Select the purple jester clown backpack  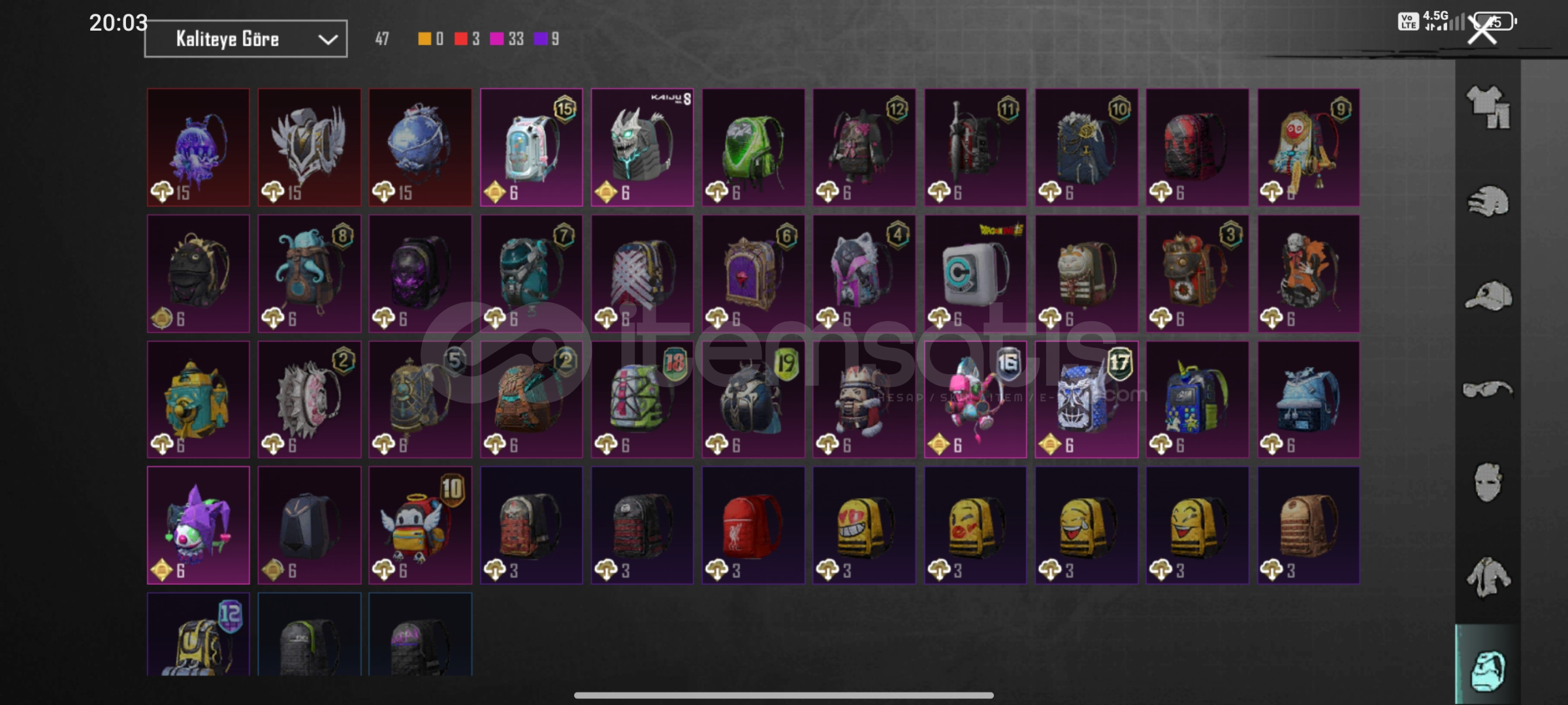[199, 525]
